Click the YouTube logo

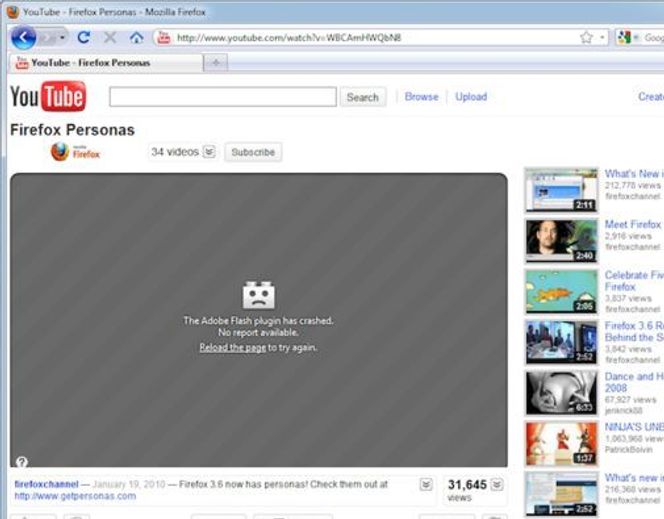click(48, 96)
